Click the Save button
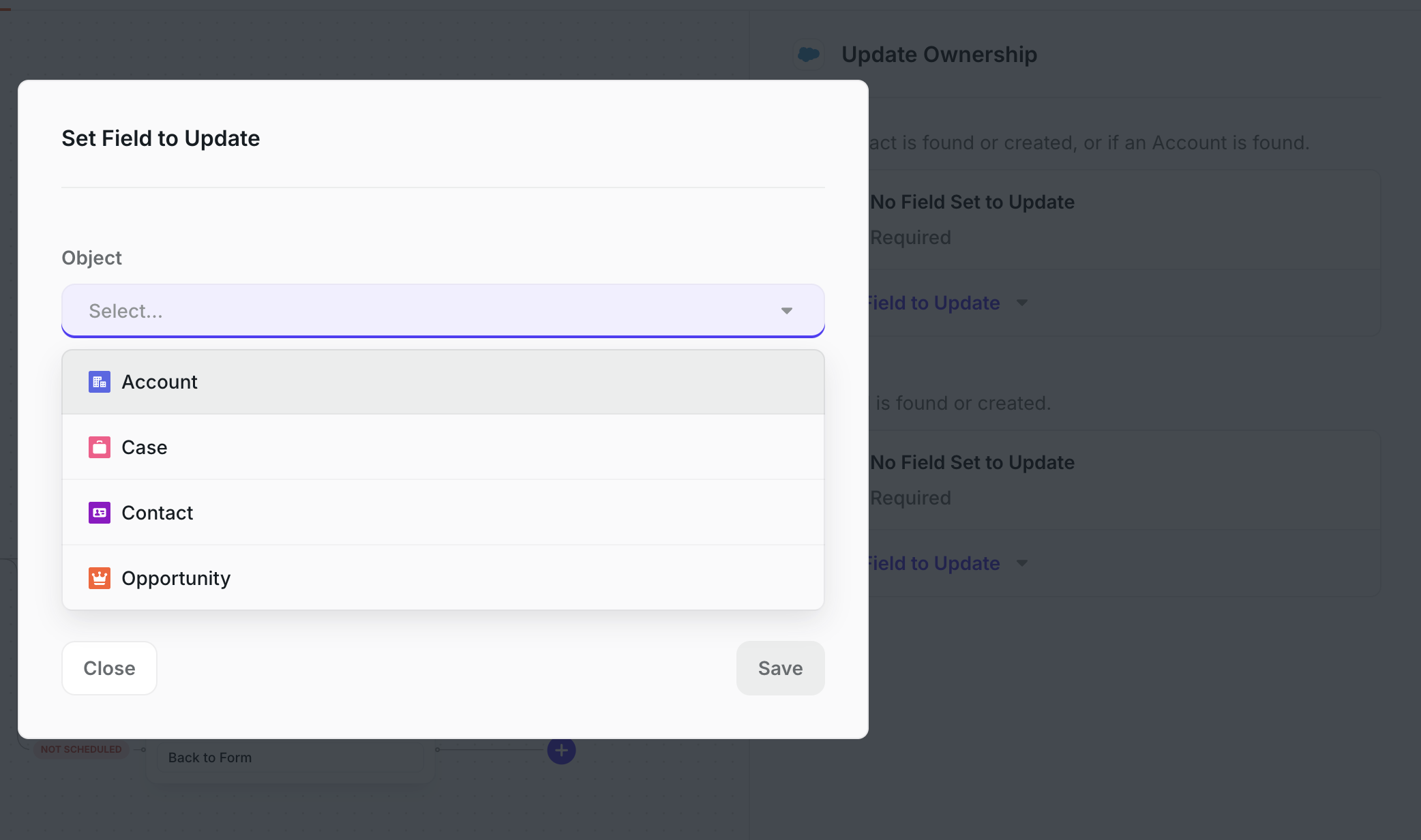This screenshot has height=840, width=1421. (780, 668)
